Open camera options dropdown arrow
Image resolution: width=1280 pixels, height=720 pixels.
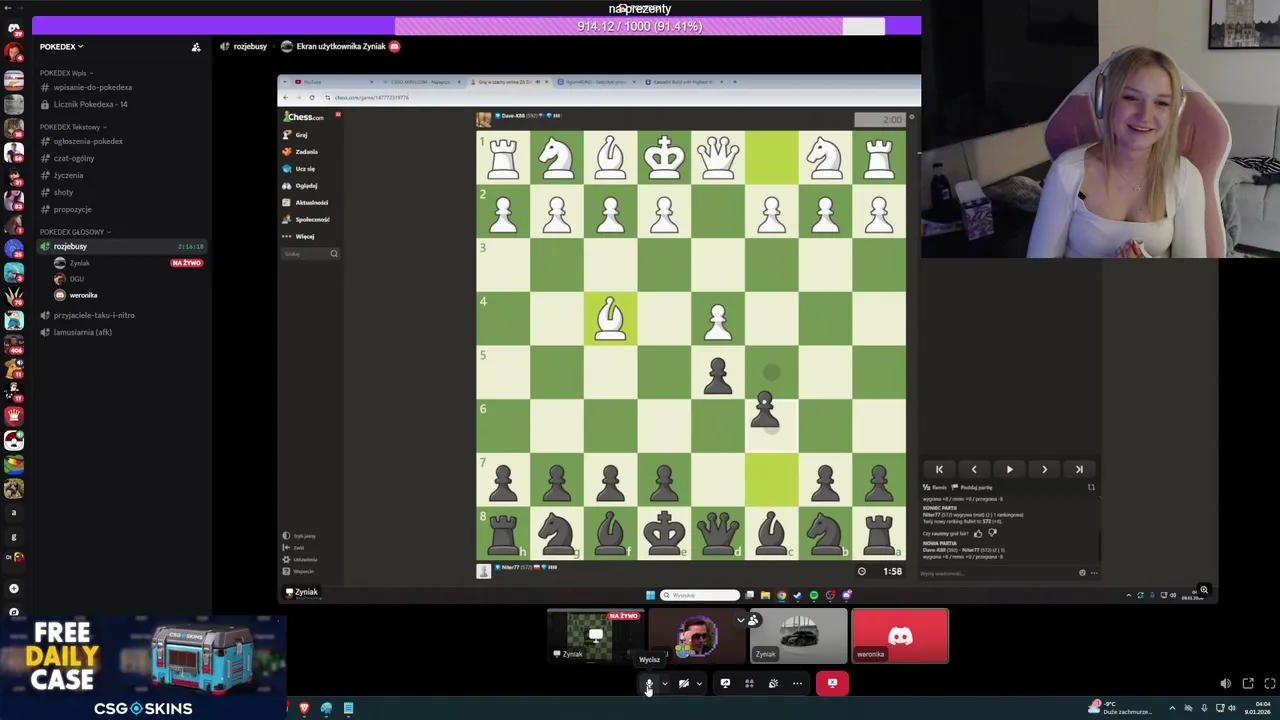click(699, 684)
